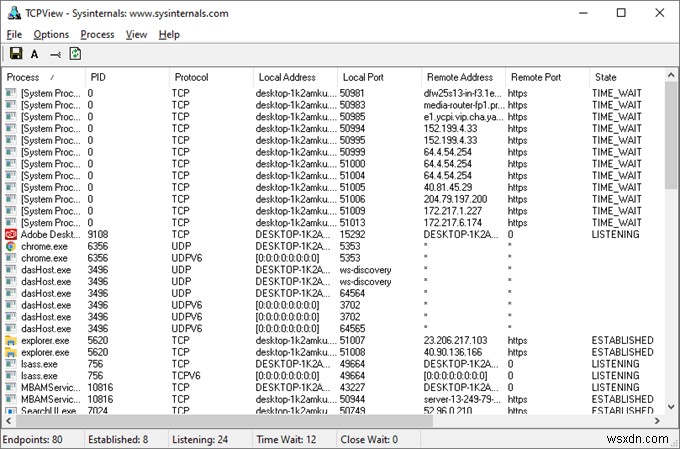Click the System Process icon on port 50981 row
Viewport: 680px width, 449px height.
click(x=11, y=93)
